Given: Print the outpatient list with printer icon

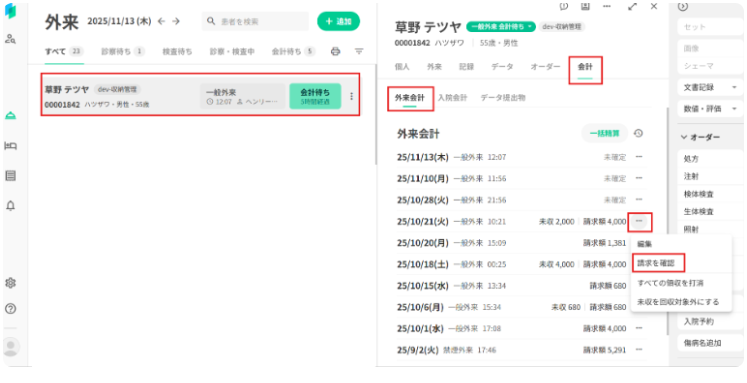Looking at the screenshot, I should coord(335,51).
